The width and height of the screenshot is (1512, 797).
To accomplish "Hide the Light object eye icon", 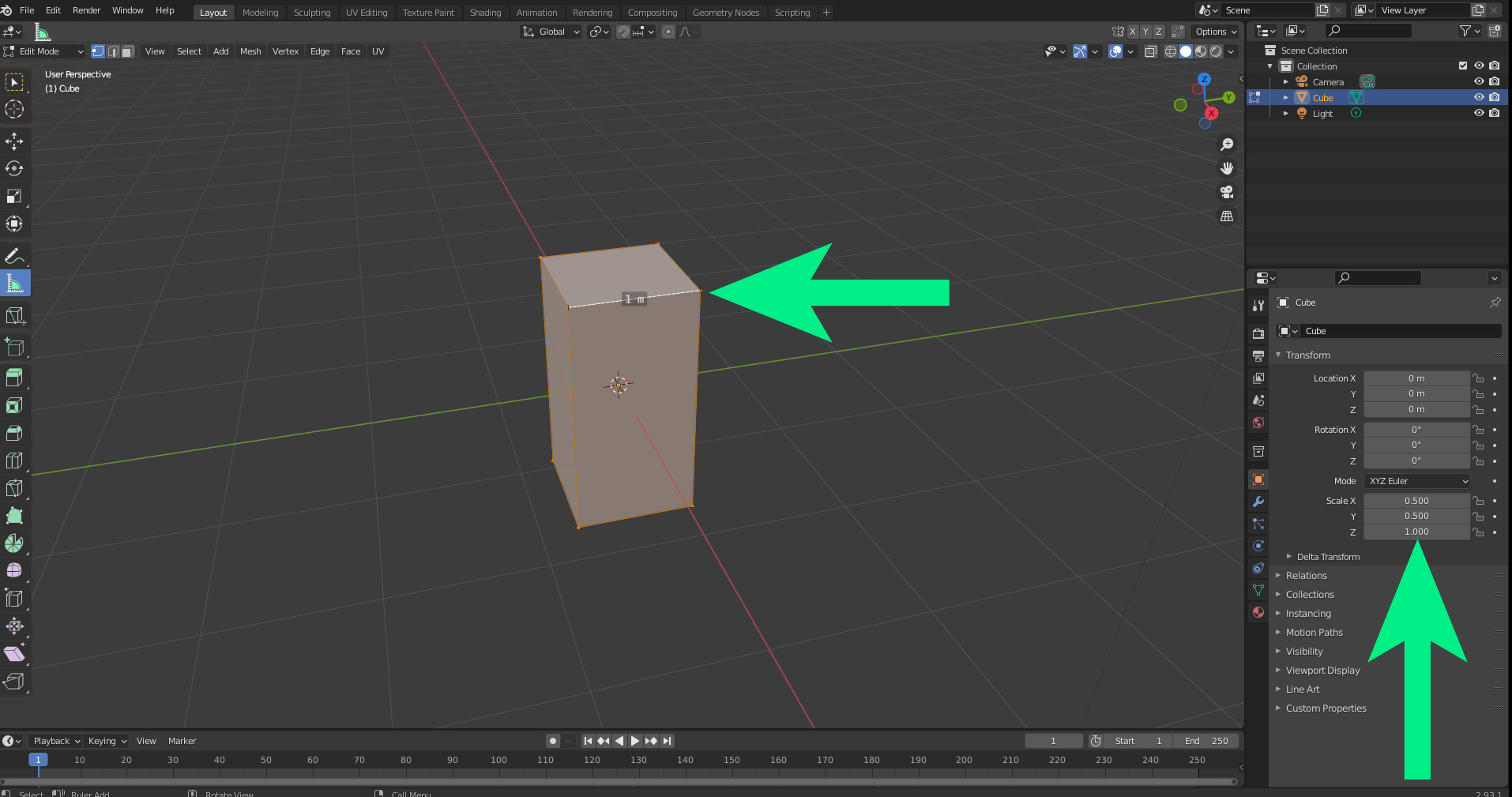I will 1479,113.
